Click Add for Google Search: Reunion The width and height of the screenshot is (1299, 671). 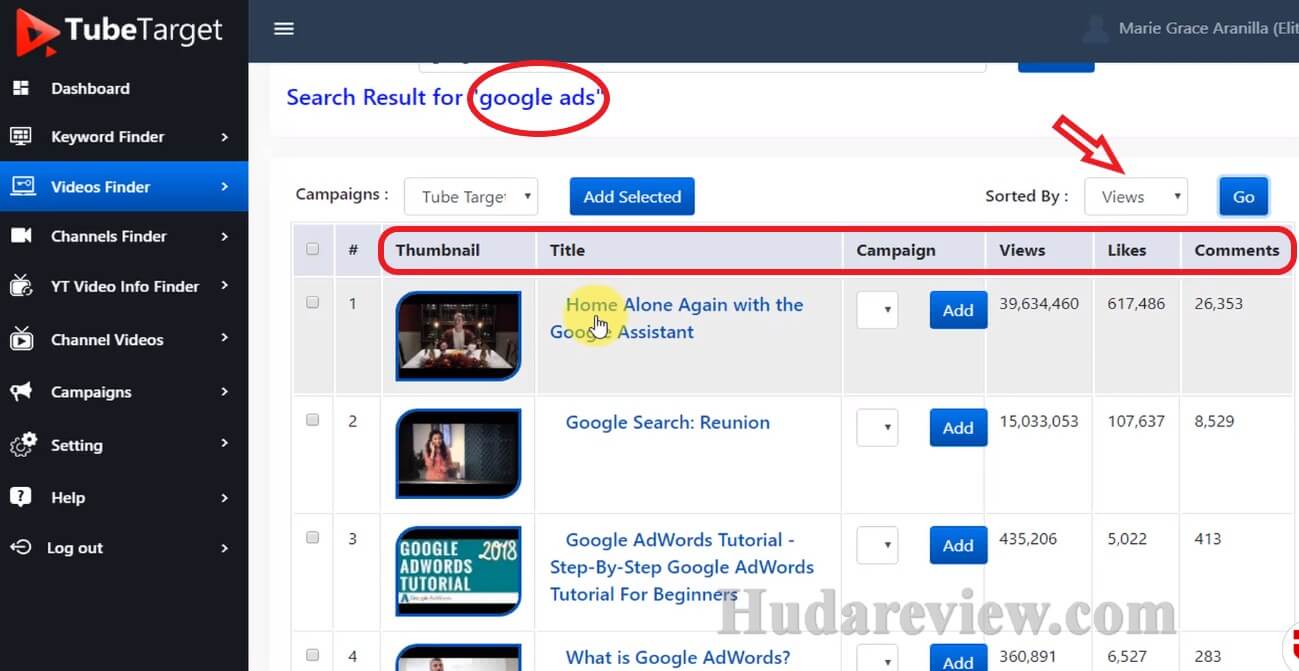[x=958, y=428]
